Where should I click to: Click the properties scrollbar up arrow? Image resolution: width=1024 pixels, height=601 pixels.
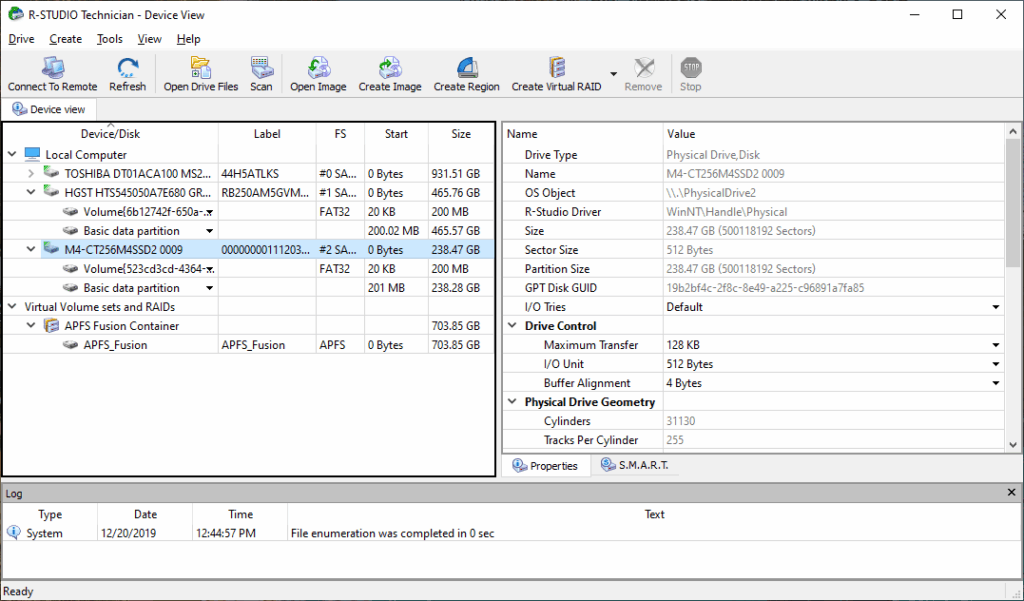[x=1013, y=131]
